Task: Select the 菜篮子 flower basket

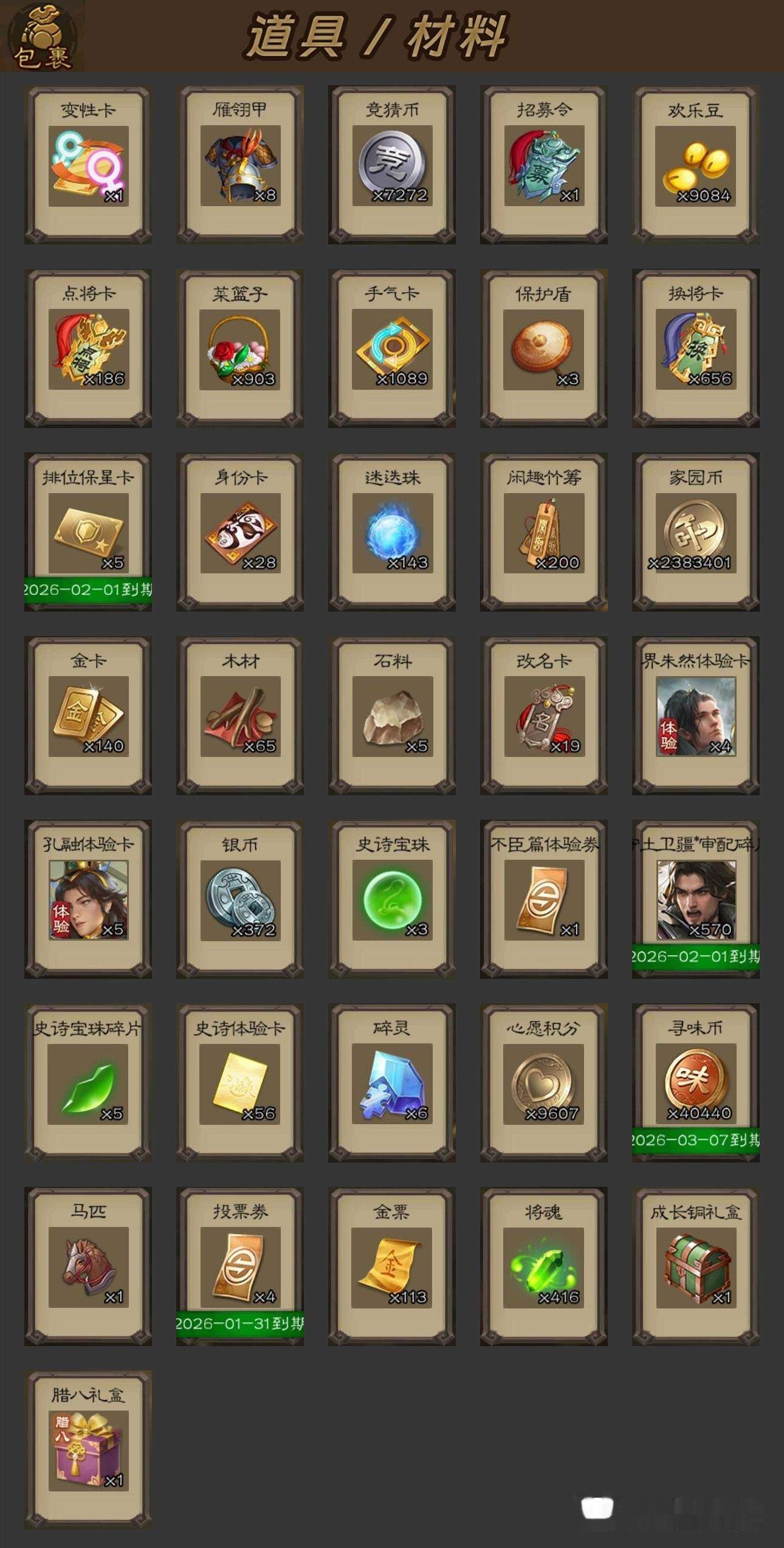Action: (x=240, y=348)
